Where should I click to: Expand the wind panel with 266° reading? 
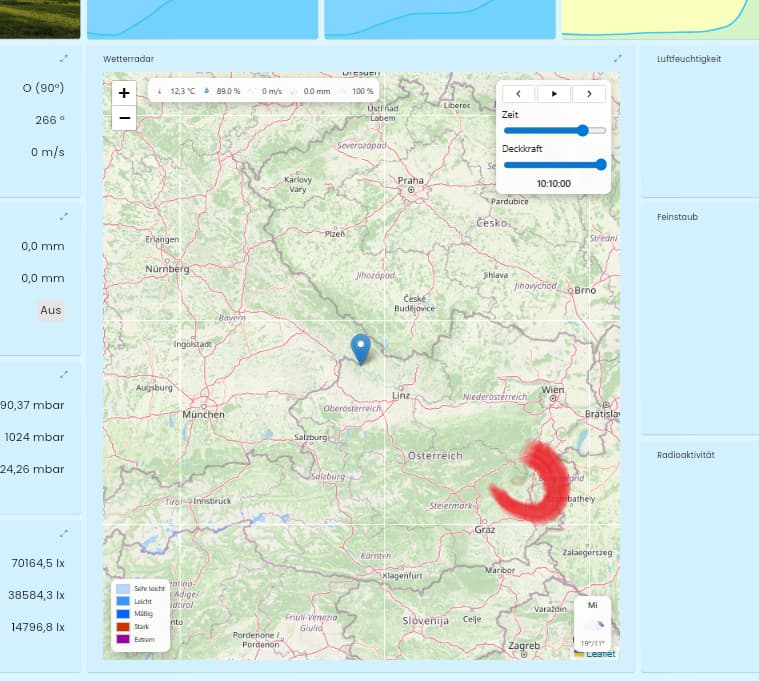pos(64,59)
